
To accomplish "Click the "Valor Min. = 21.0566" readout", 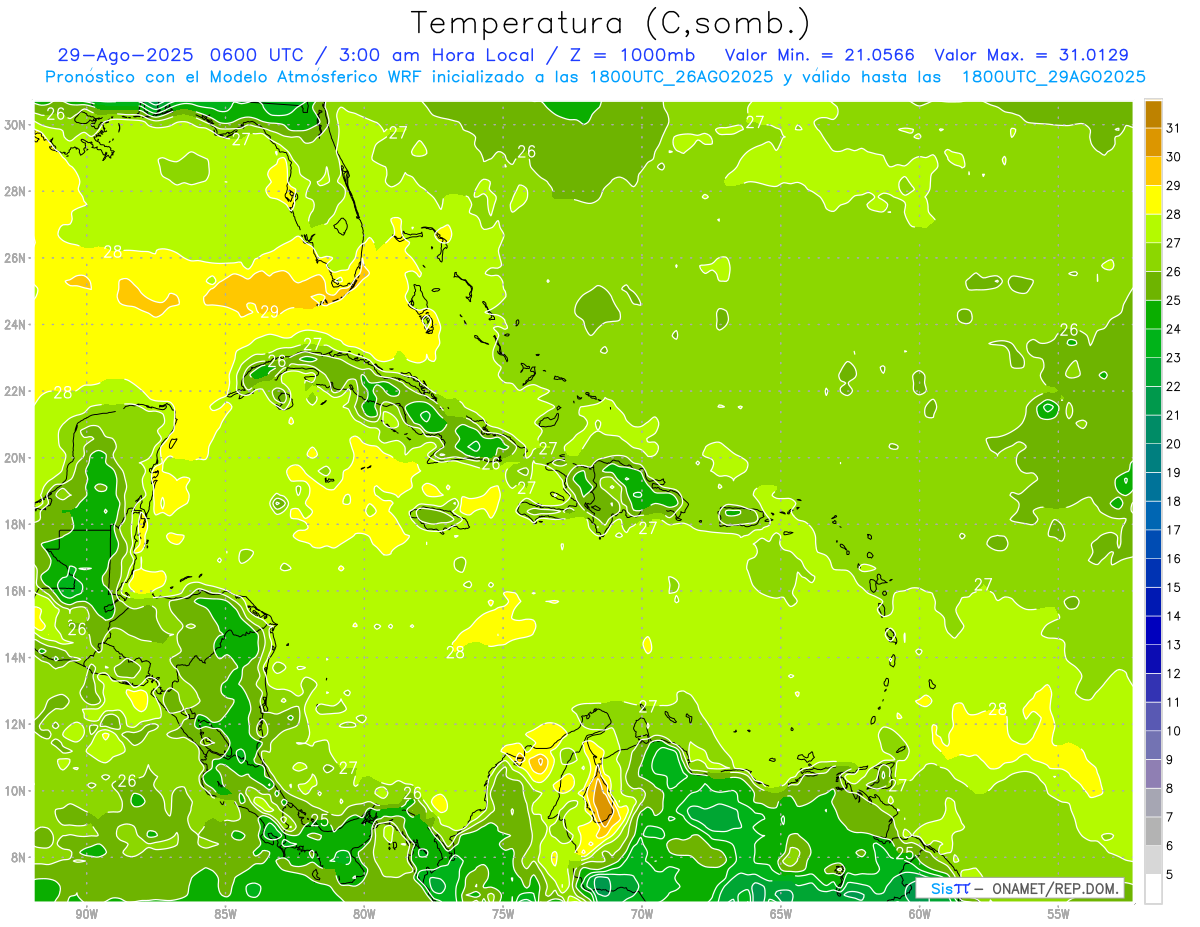I will [818, 55].
